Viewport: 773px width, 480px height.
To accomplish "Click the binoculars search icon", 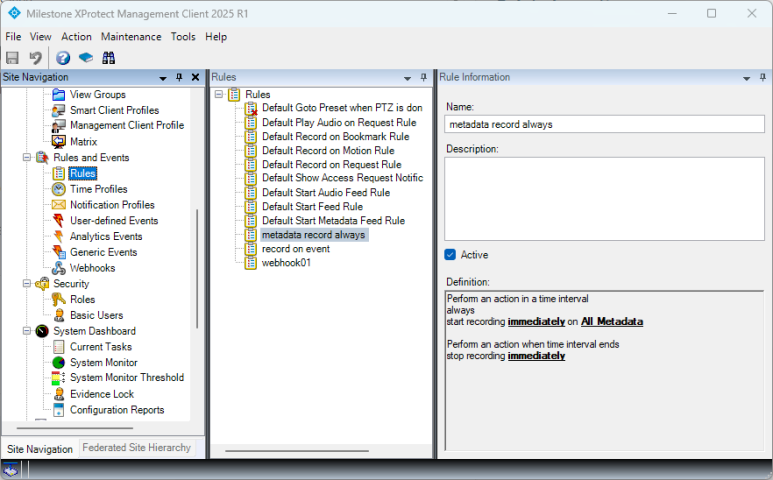I will tap(109, 58).
